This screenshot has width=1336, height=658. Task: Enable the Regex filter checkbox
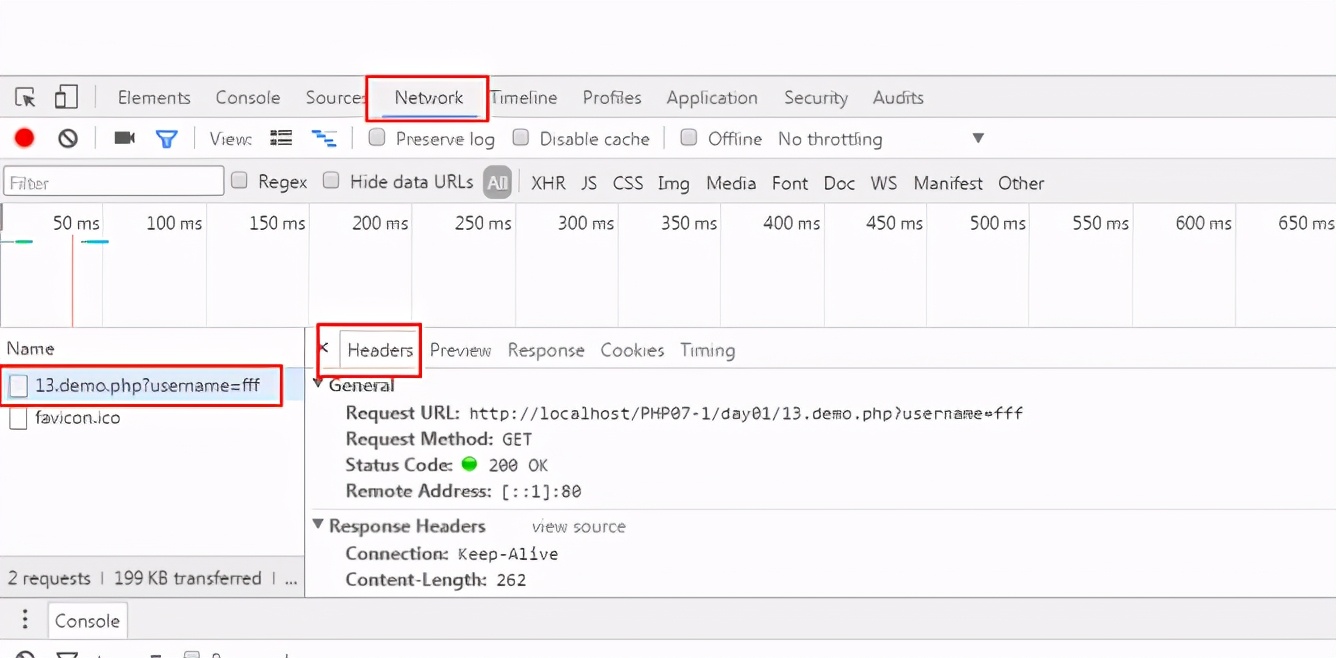click(x=239, y=180)
